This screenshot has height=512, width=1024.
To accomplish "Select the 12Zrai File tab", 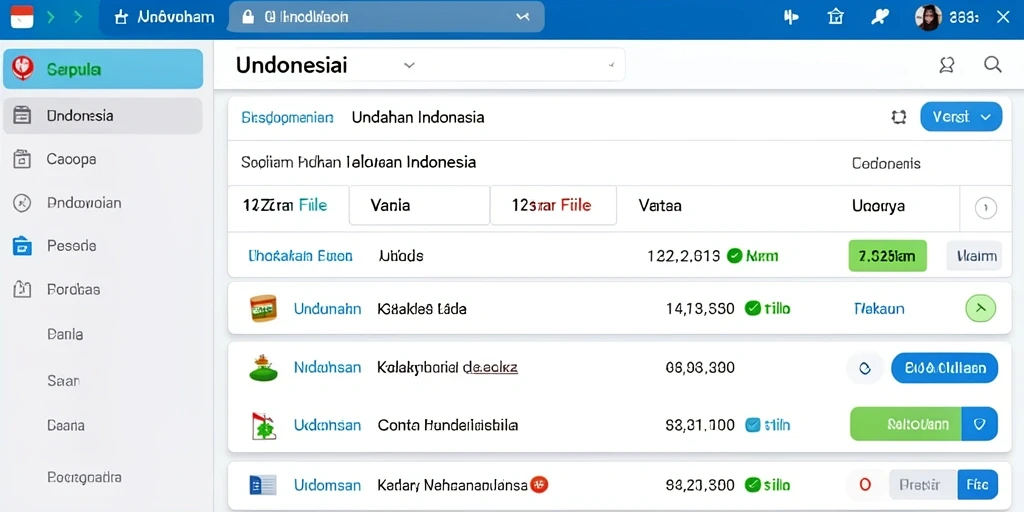I will (x=289, y=205).
